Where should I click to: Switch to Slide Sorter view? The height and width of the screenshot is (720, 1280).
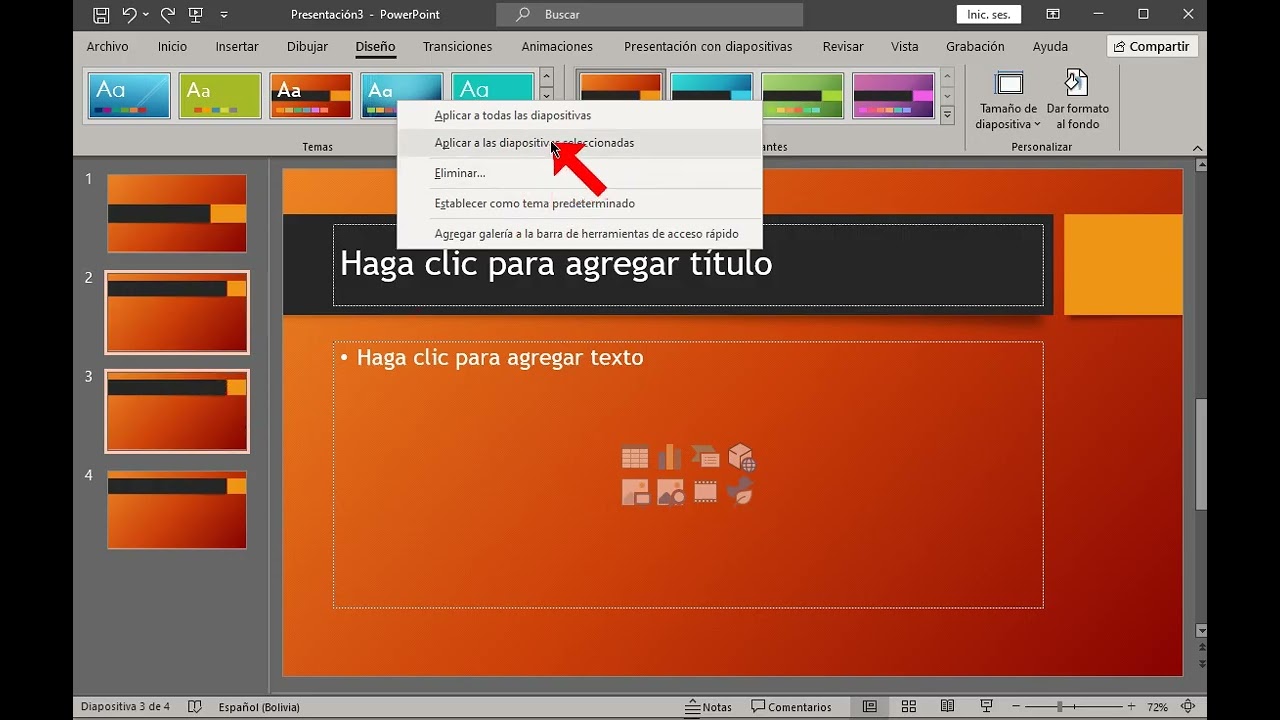(909, 707)
